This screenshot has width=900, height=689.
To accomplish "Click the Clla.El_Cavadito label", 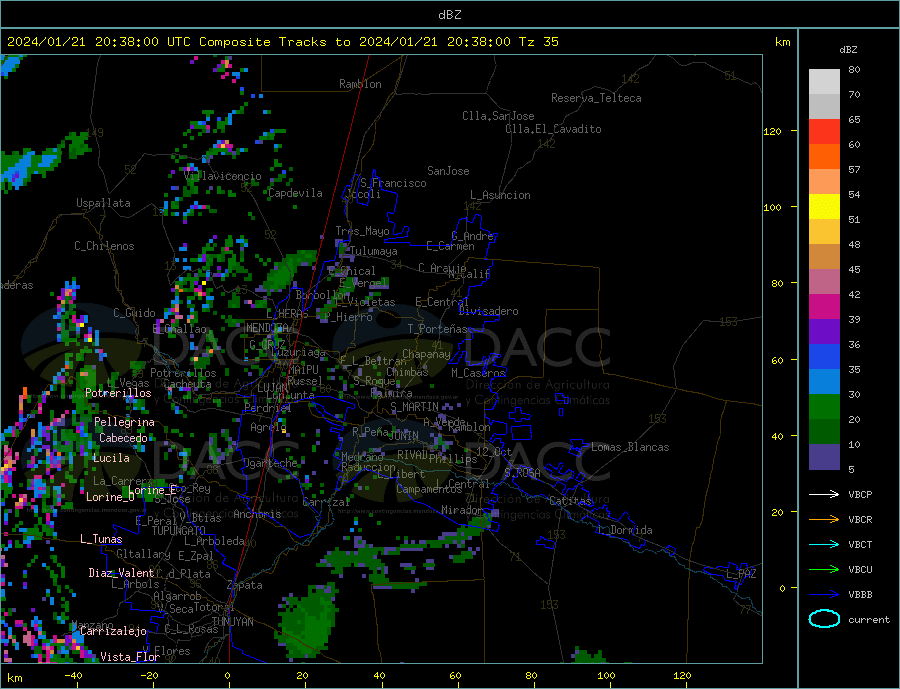I will 553,129.
